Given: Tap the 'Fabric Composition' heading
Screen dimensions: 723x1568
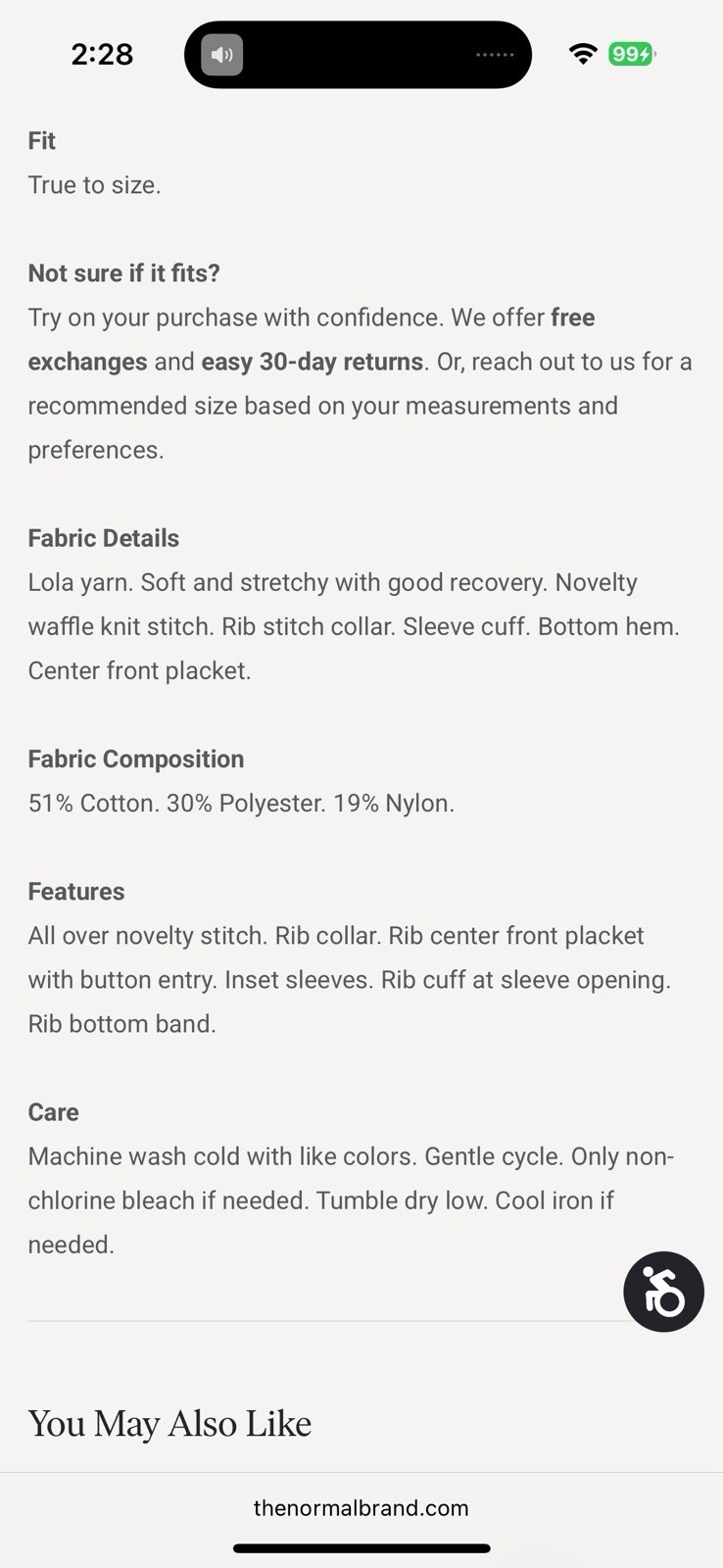Looking at the screenshot, I should pyautogui.click(x=135, y=759).
